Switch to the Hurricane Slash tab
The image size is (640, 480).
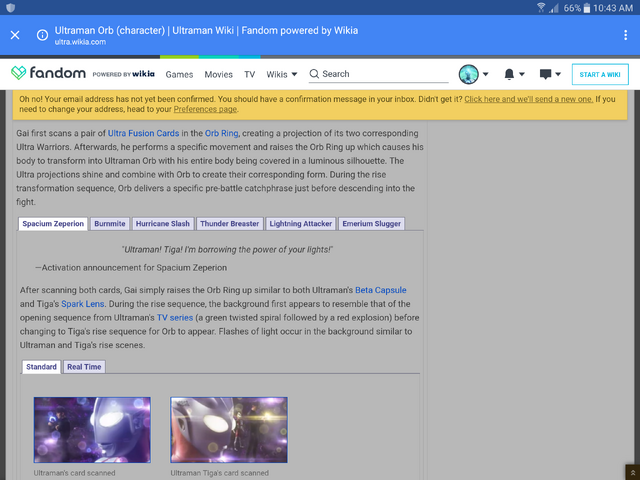click(x=162, y=224)
